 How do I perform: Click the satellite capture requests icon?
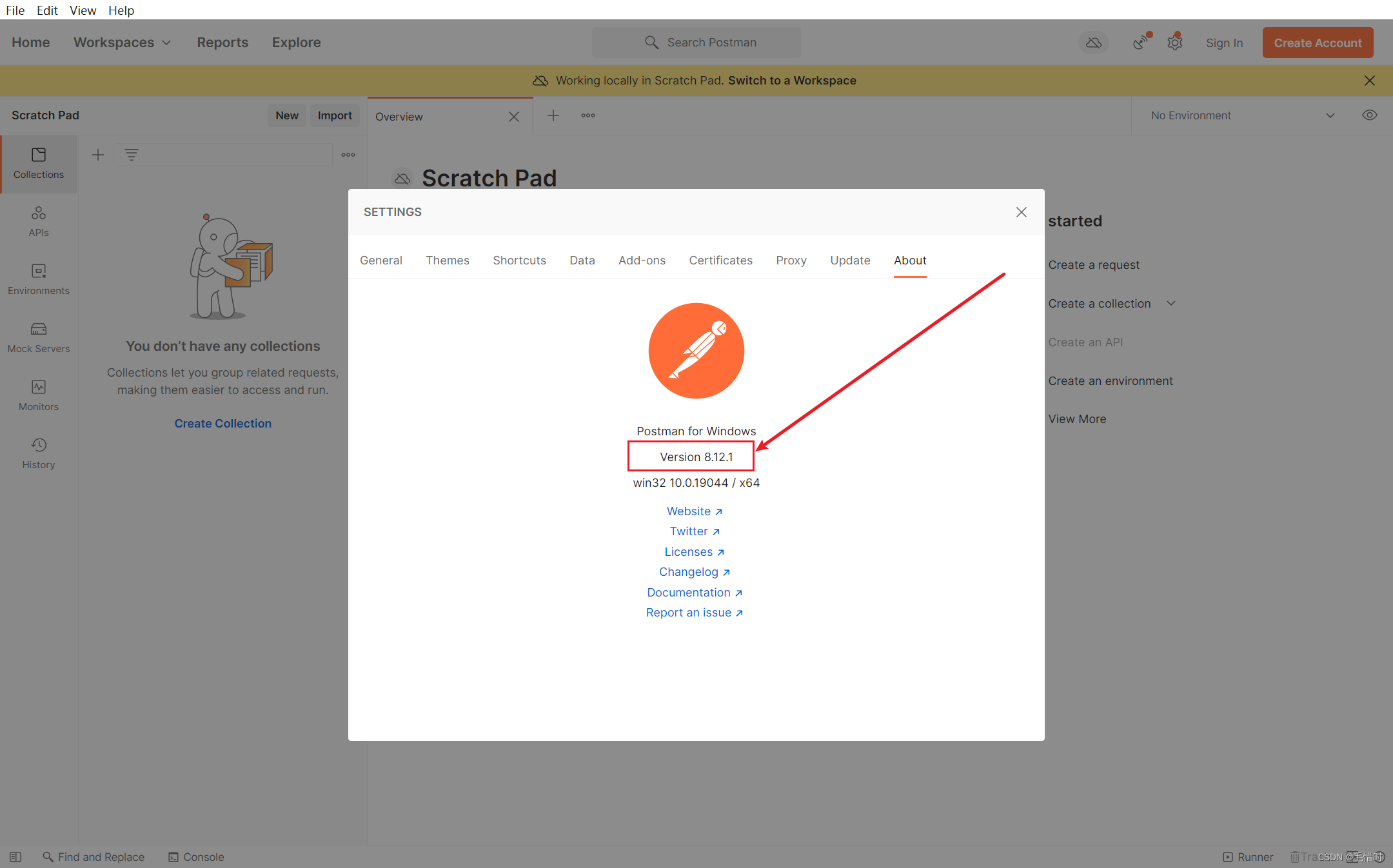tap(1141, 43)
